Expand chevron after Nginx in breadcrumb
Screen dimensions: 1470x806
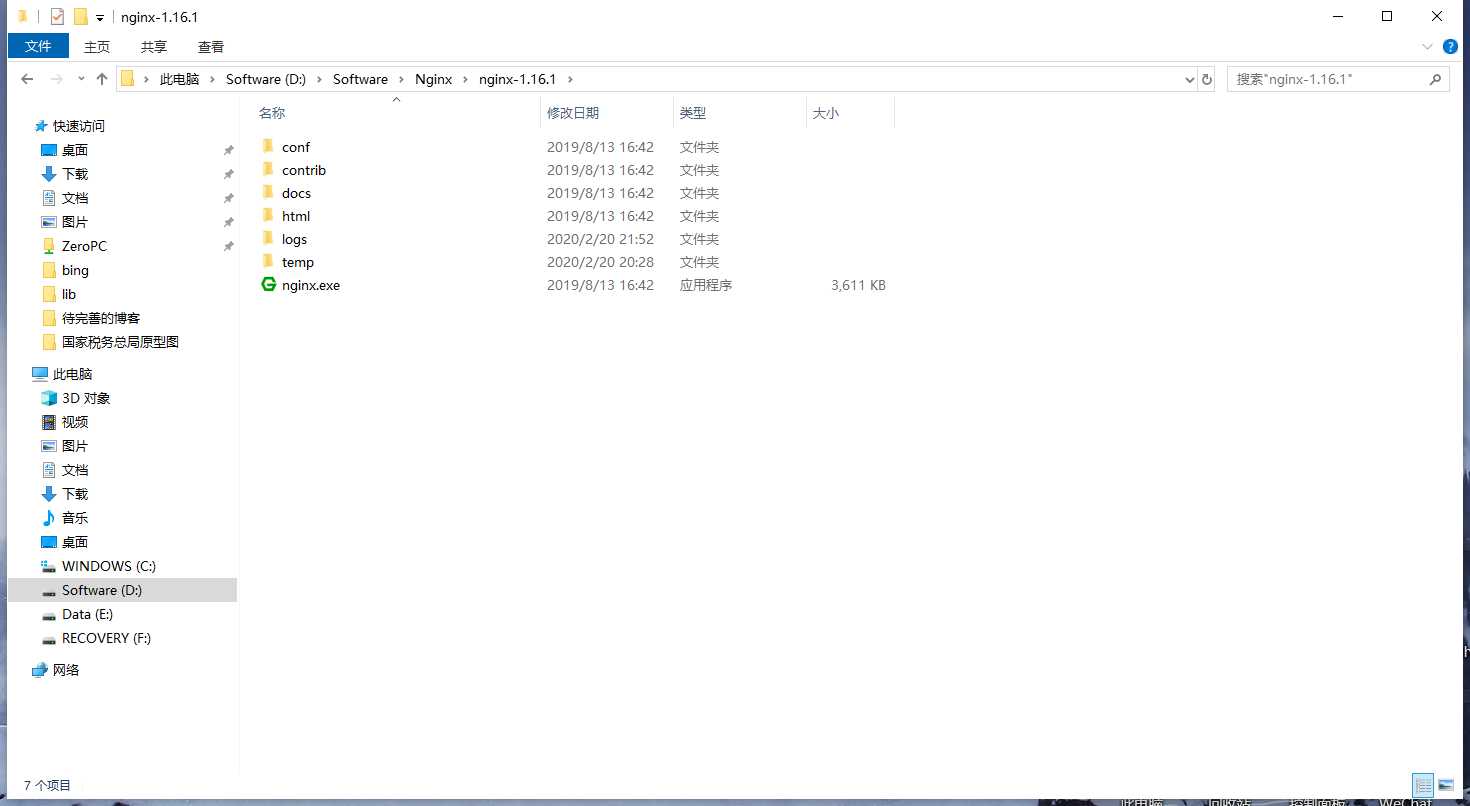(466, 79)
